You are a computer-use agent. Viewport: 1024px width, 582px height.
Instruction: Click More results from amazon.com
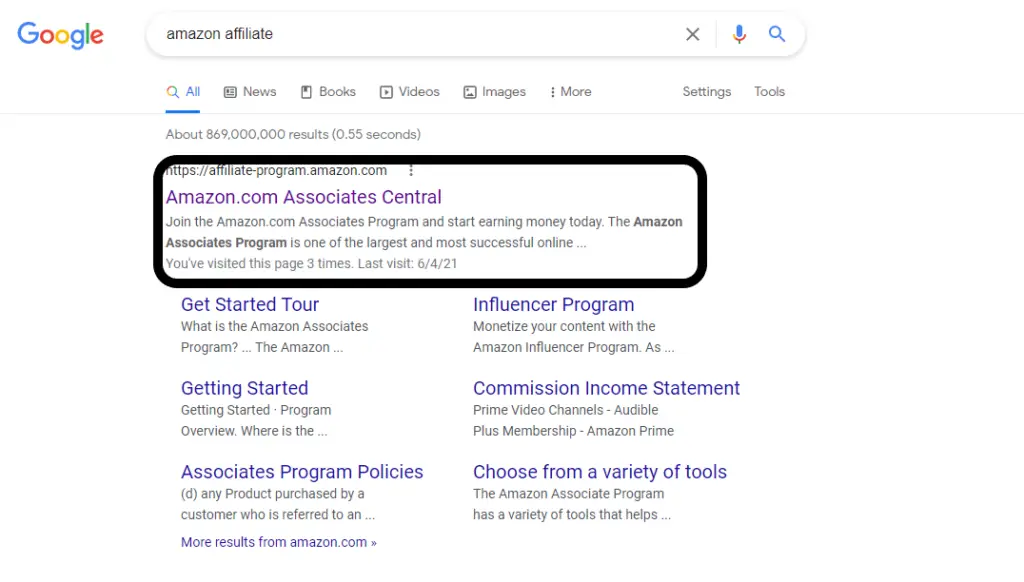coord(279,542)
